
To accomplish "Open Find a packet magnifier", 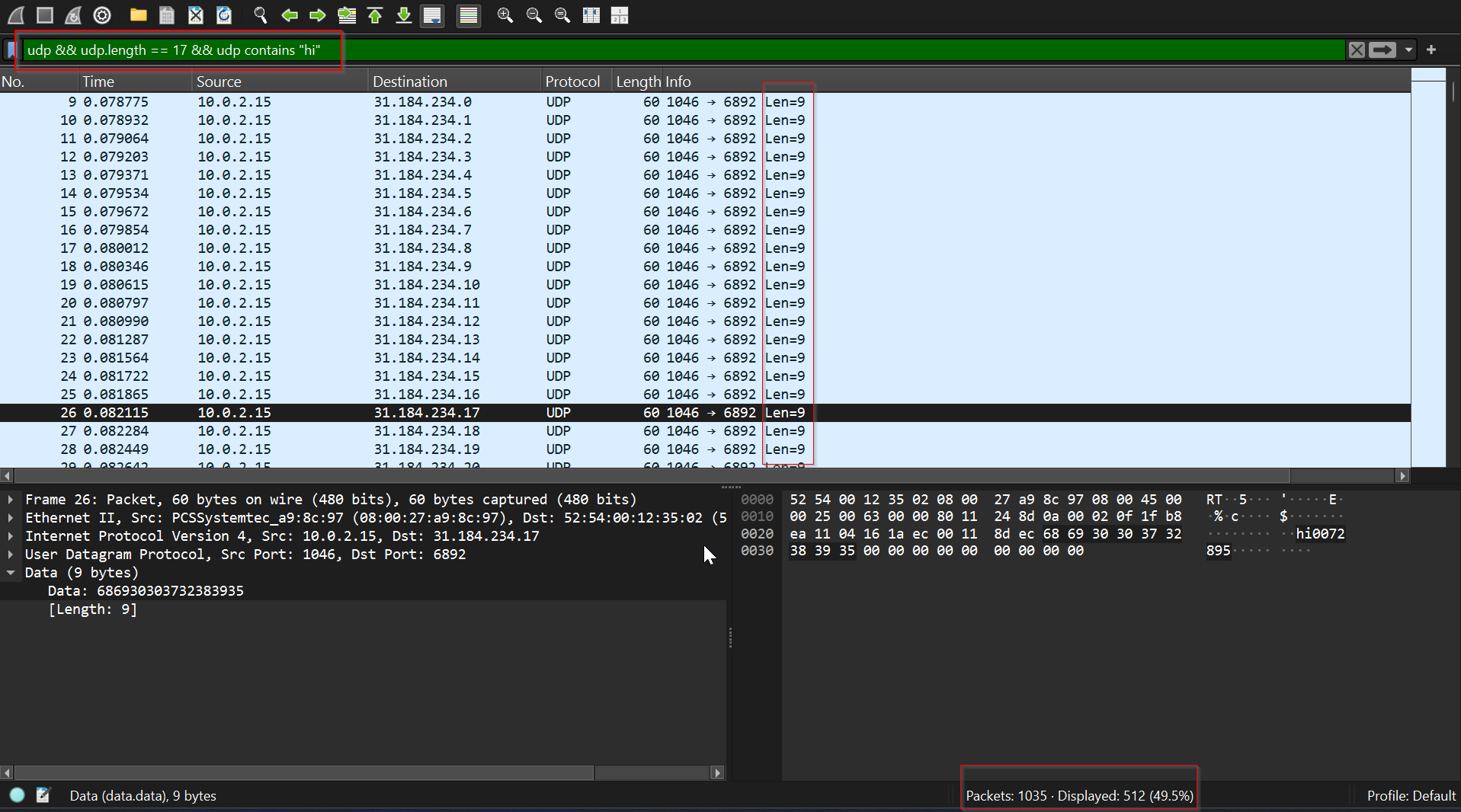I will pos(261,15).
